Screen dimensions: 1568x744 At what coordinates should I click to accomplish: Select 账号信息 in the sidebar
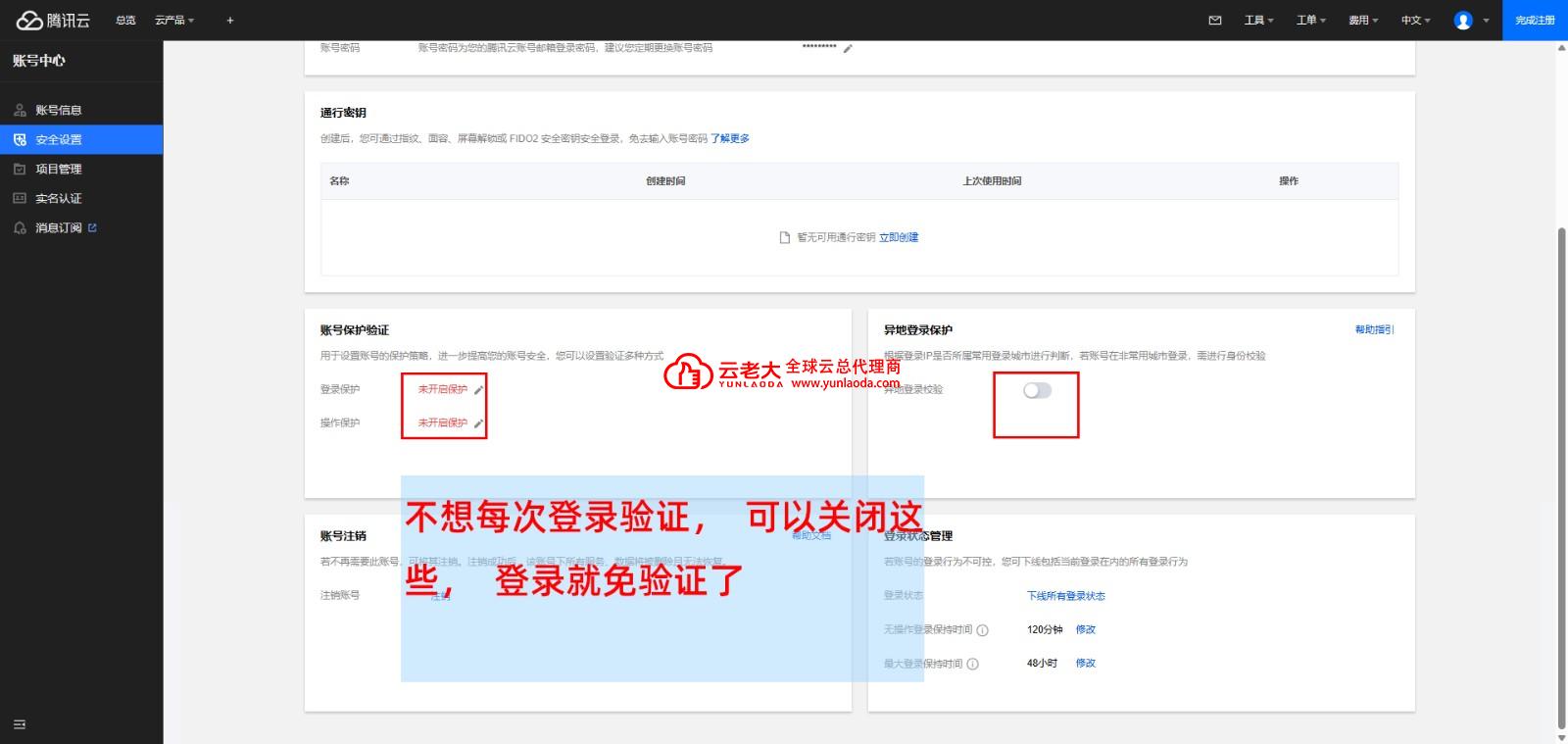tap(59, 110)
